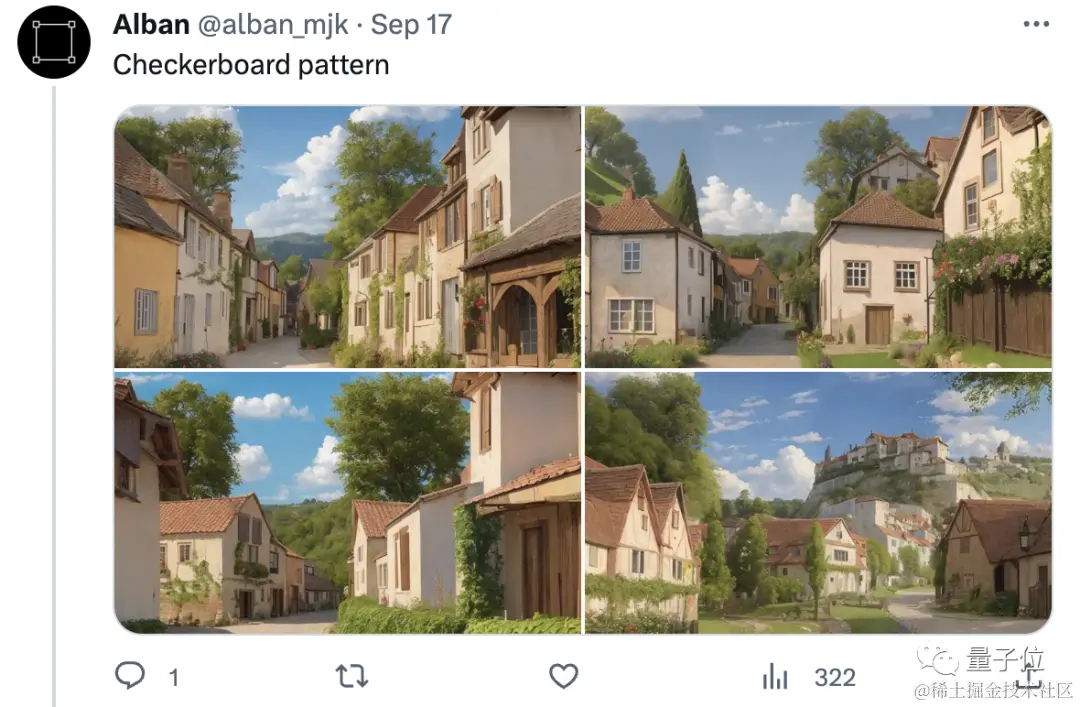The width and height of the screenshot is (1080, 707).
Task: Open Alban's black profile avatar
Action: (54, 42)
